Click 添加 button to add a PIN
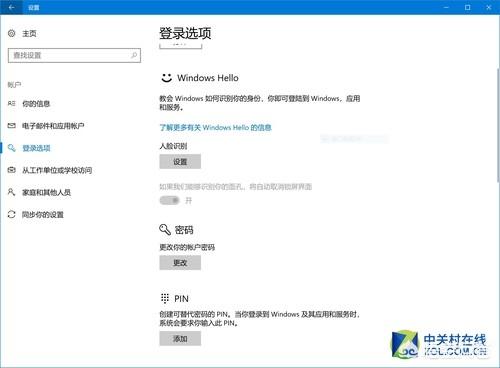This screenshot has height=368, width=500. pyautogui.click(x=180, y=339)
